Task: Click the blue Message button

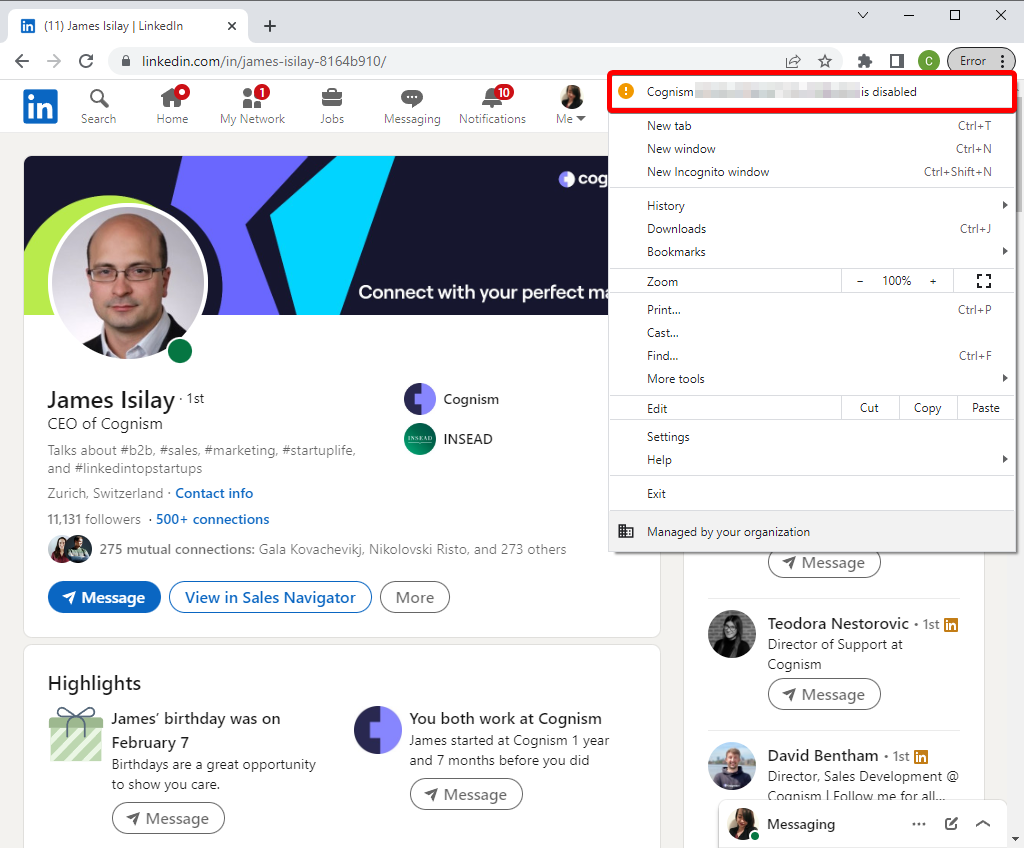Action: click(104, 597)
